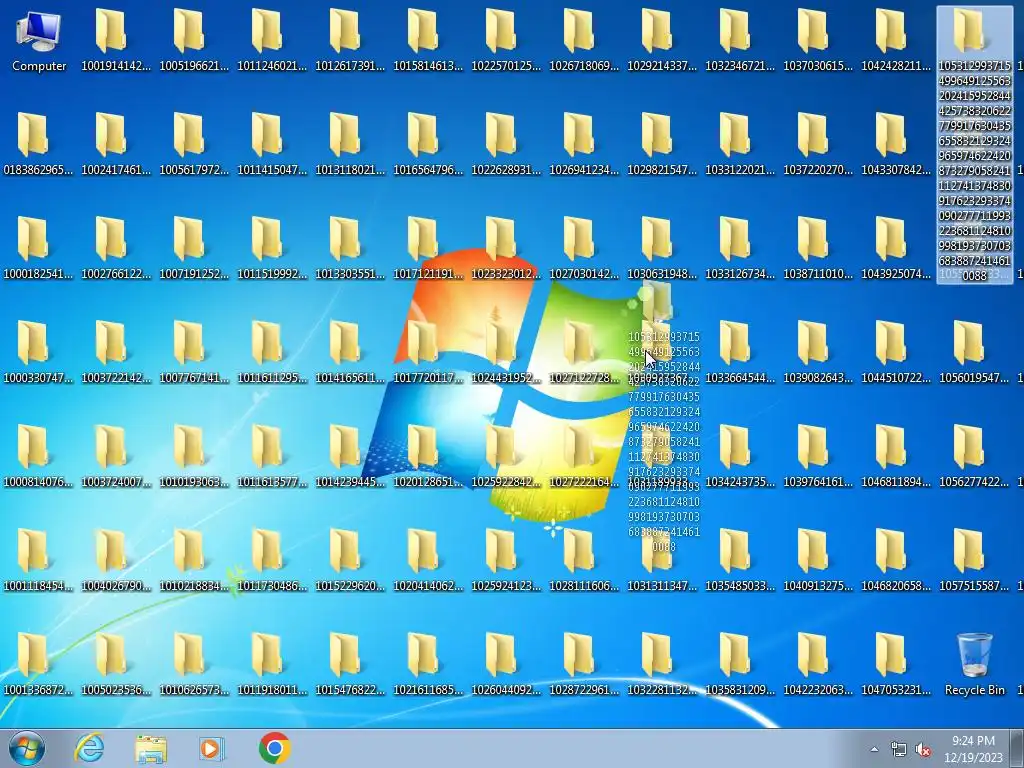This screenshot has height=768, width=1024.
Task: Select folder 1000182541...
Action: (x=38, y=248)
